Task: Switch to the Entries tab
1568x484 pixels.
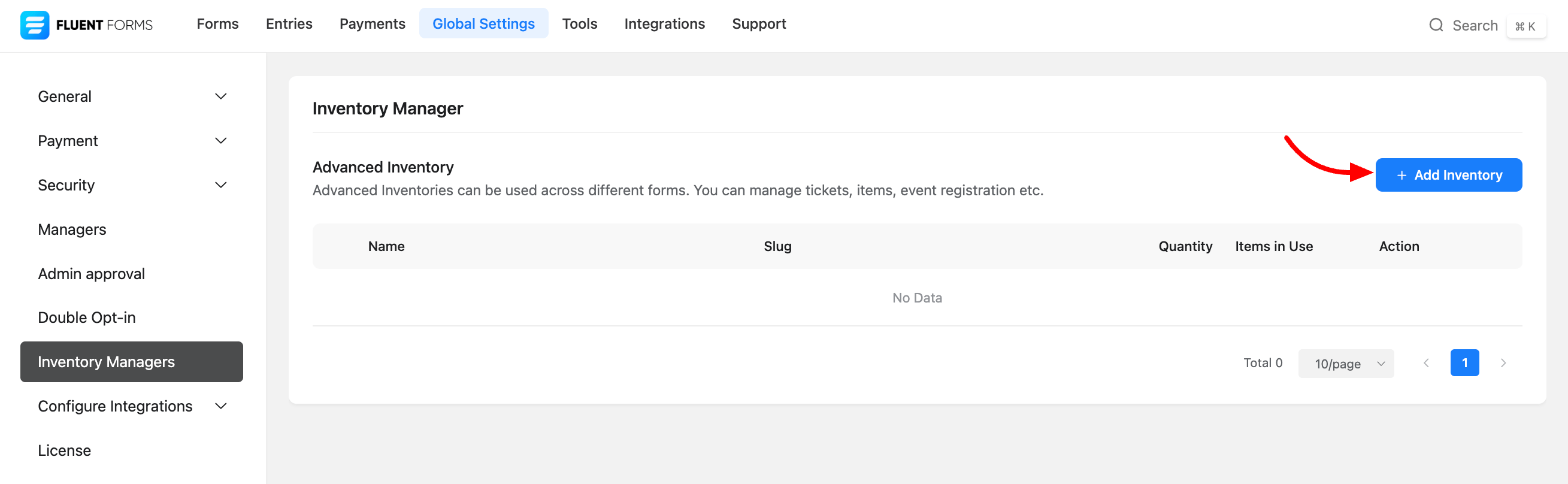Action: coord(289,24)
